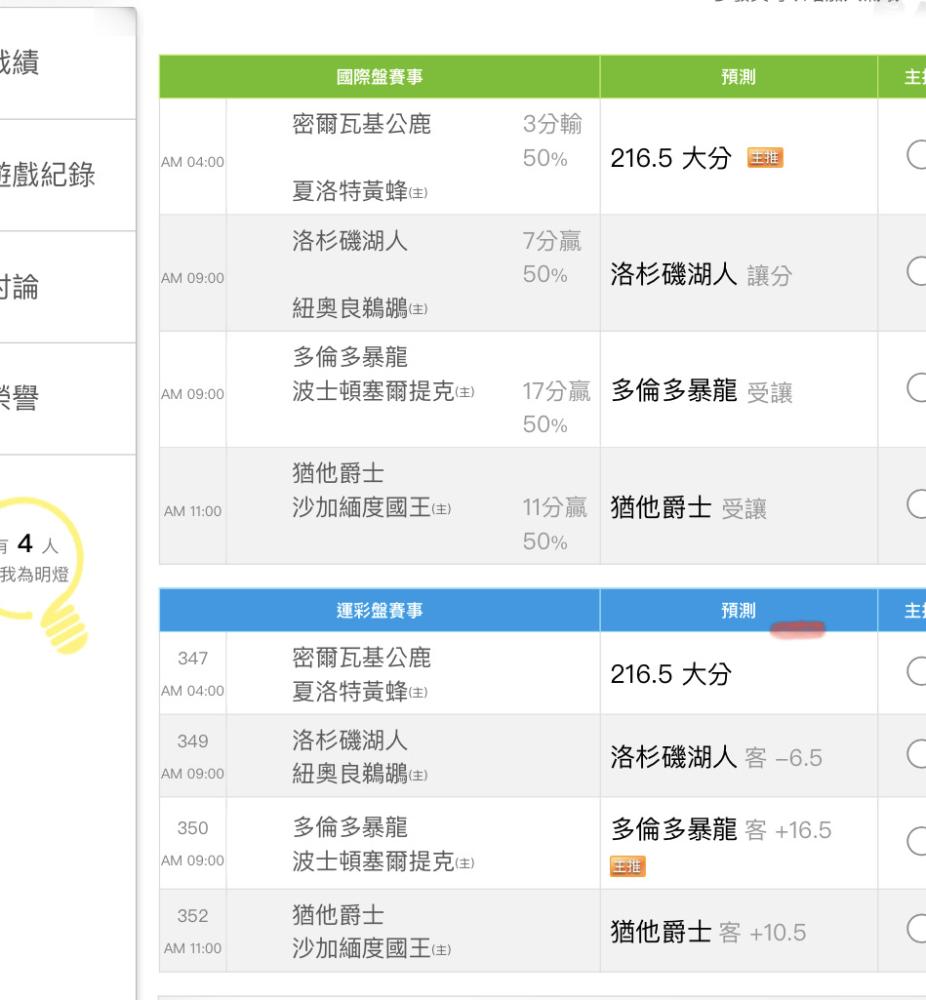Click game number 352
The height and width of the screenshot is (1000, 926).
point(193,916)
